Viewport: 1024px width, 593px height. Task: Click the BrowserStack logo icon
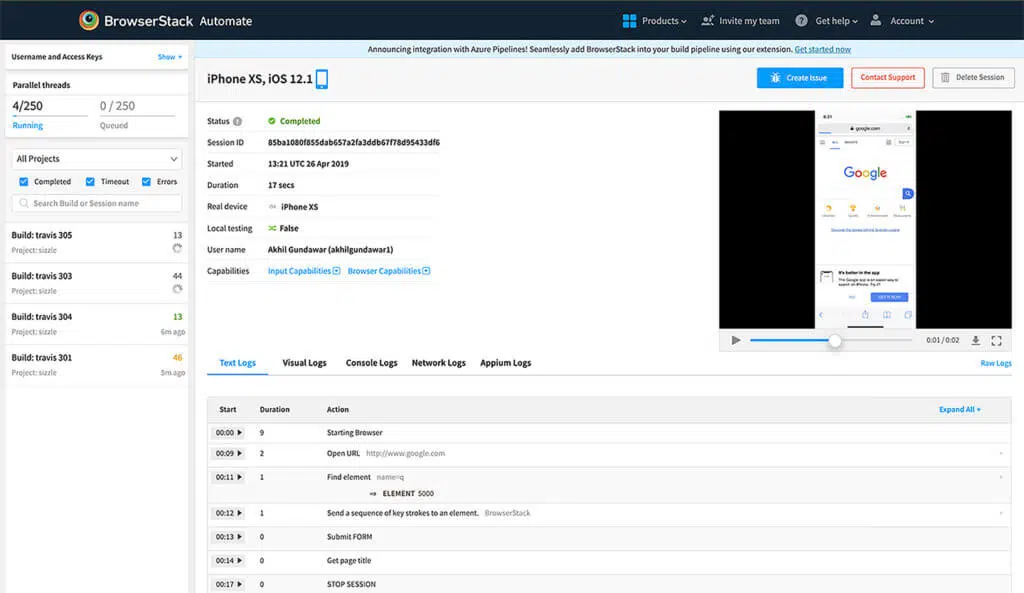[x=89, y=20]
